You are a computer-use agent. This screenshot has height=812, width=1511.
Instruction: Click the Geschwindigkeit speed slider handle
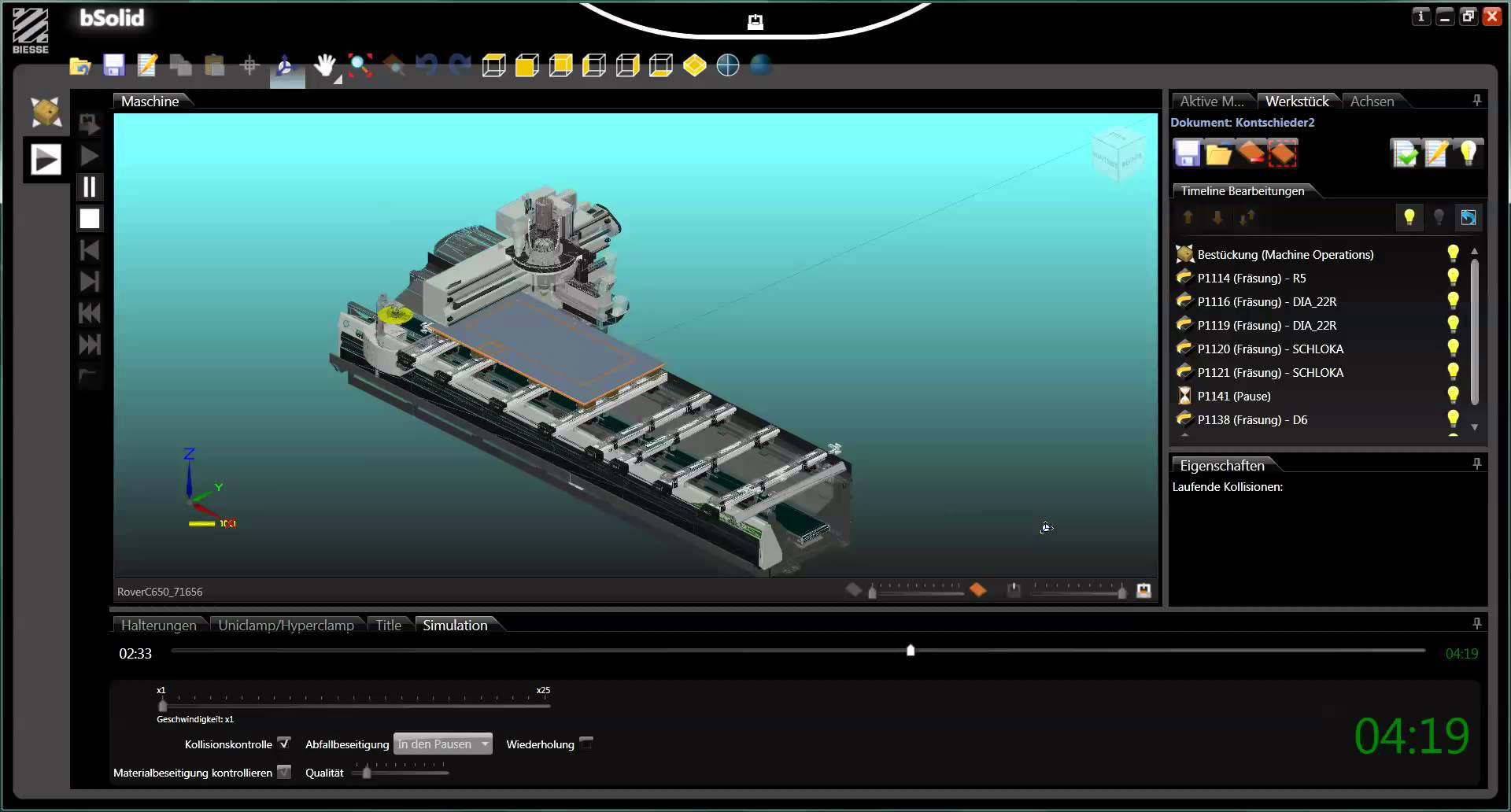pos(162,705)
